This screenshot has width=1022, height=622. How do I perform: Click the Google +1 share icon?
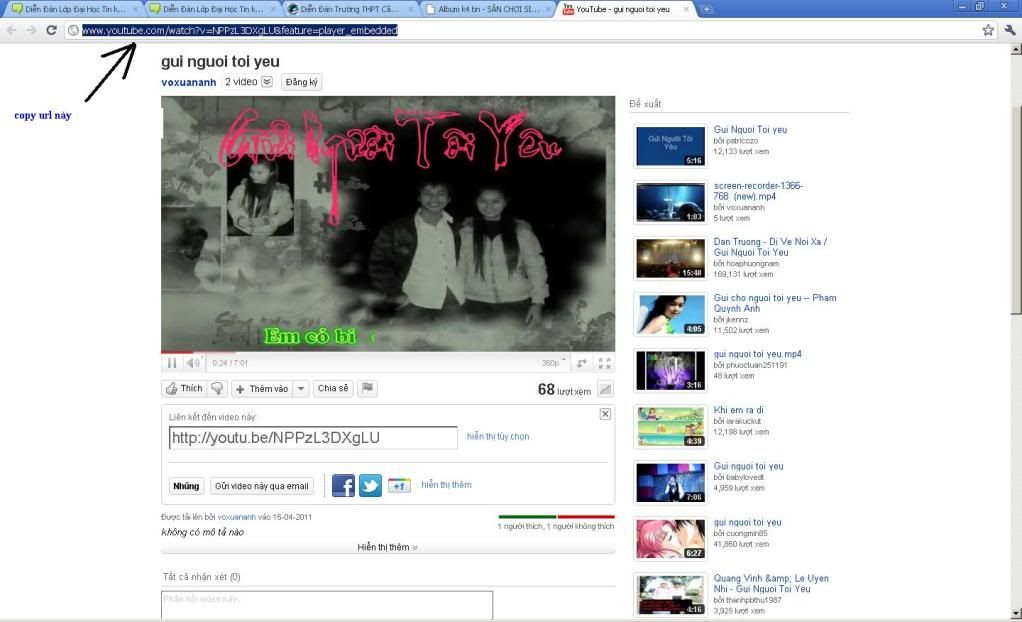click(x=399, y=486)
